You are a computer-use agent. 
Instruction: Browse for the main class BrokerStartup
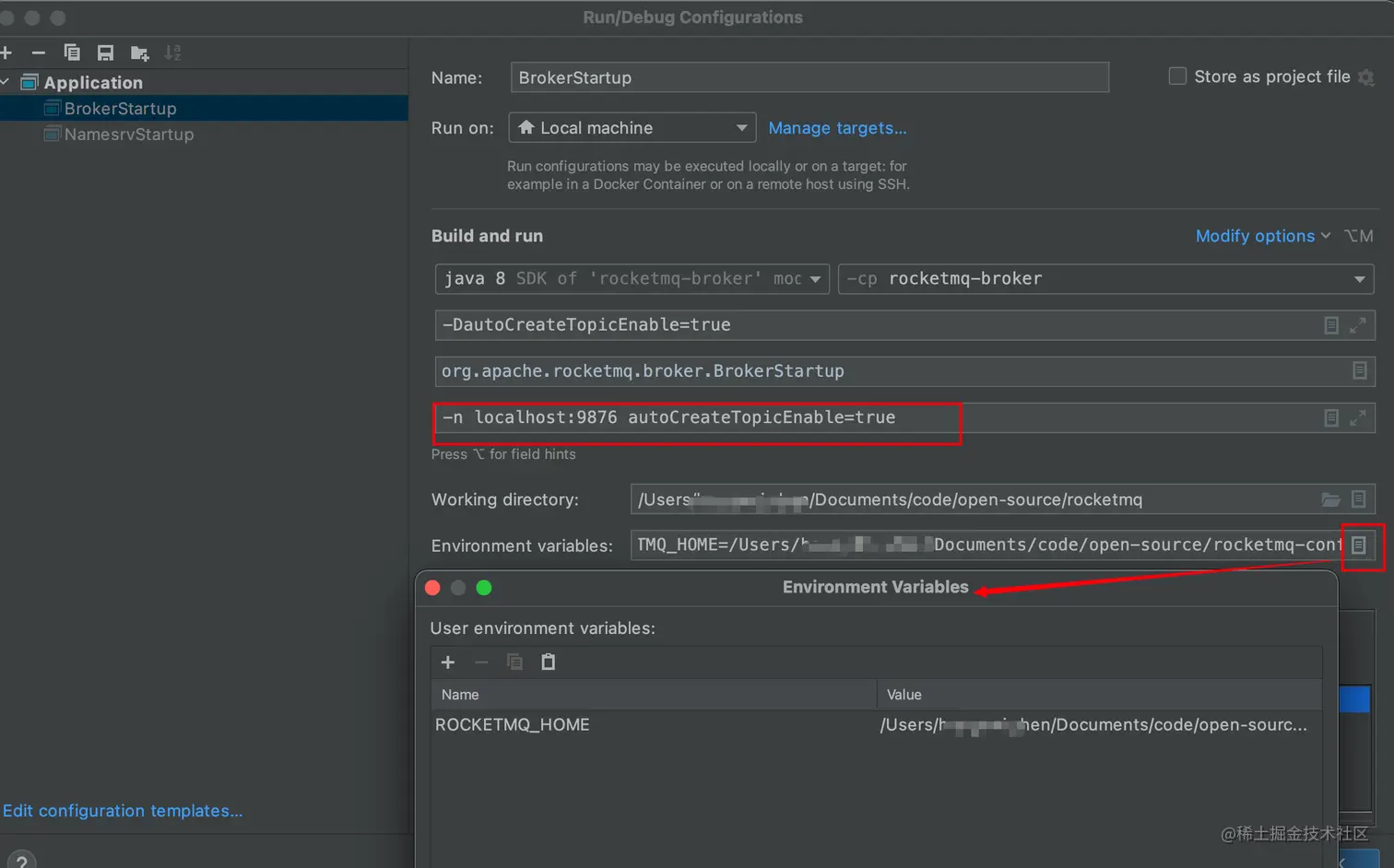1359,370
